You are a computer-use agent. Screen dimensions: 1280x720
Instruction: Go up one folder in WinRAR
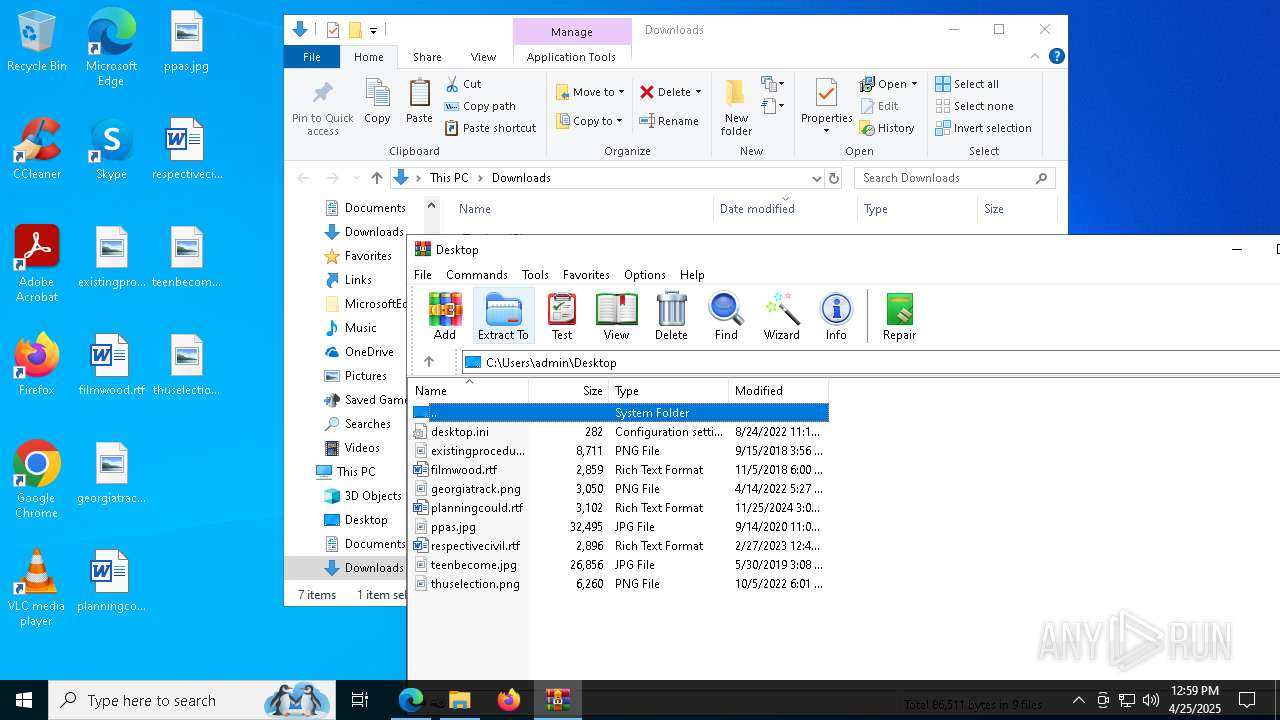tap(429, 362)
